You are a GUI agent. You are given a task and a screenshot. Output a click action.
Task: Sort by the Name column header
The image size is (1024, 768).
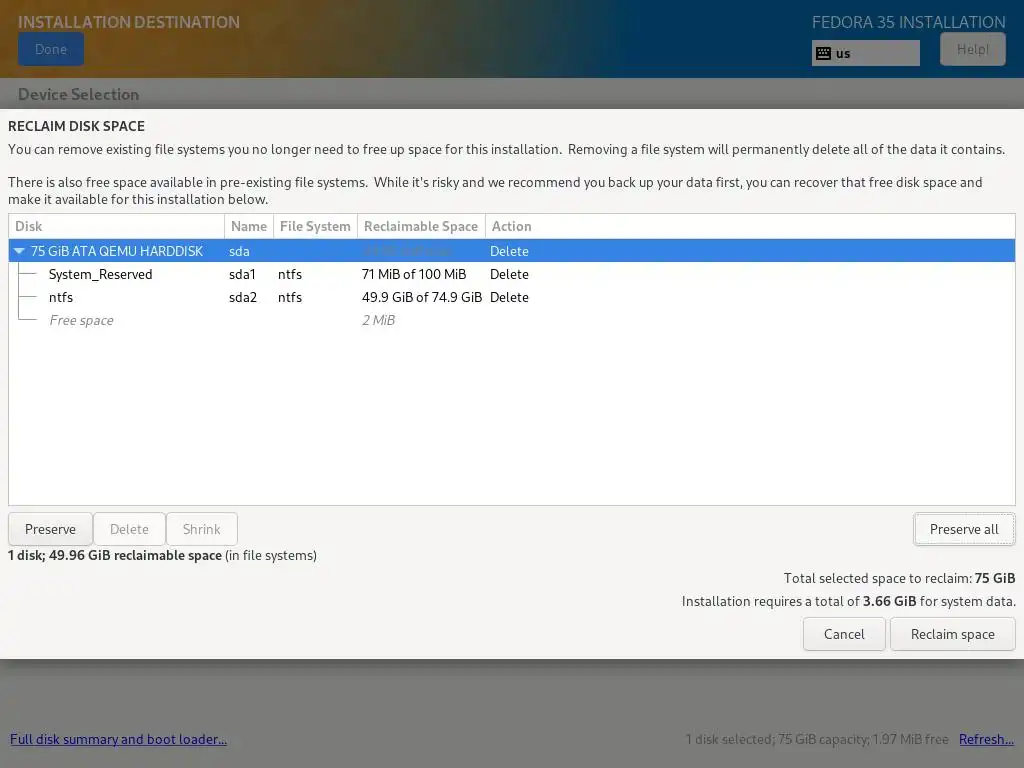(249, 226)
